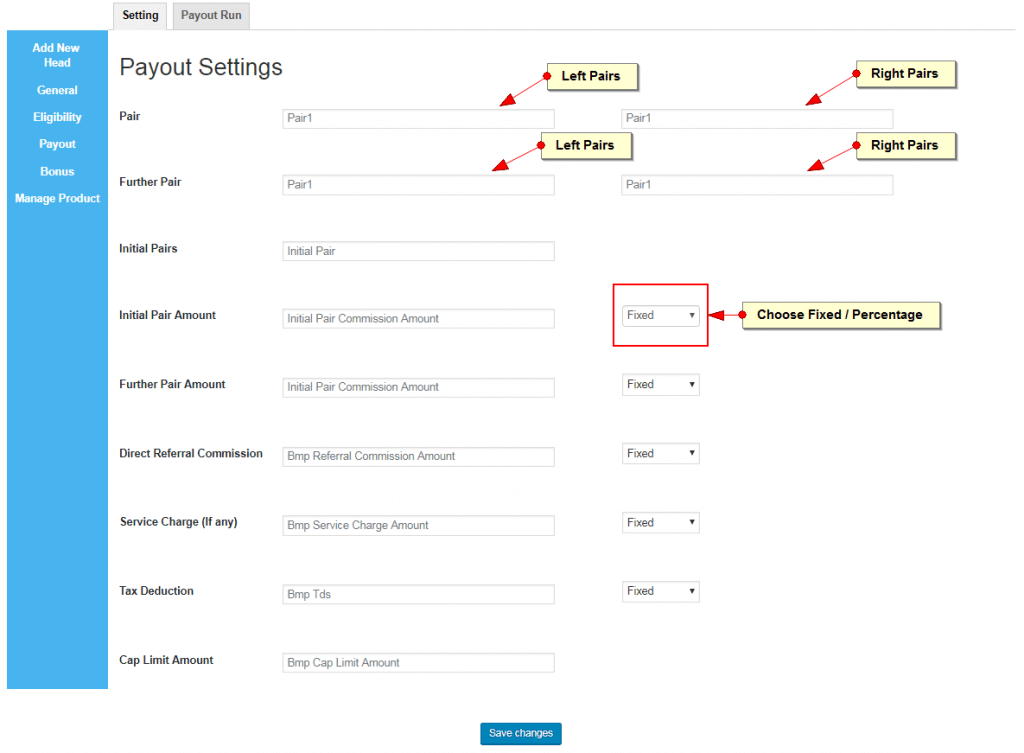
Task: Focus the Initial Pairs input field
Action: pyautogui.click(x=418, y=252)
